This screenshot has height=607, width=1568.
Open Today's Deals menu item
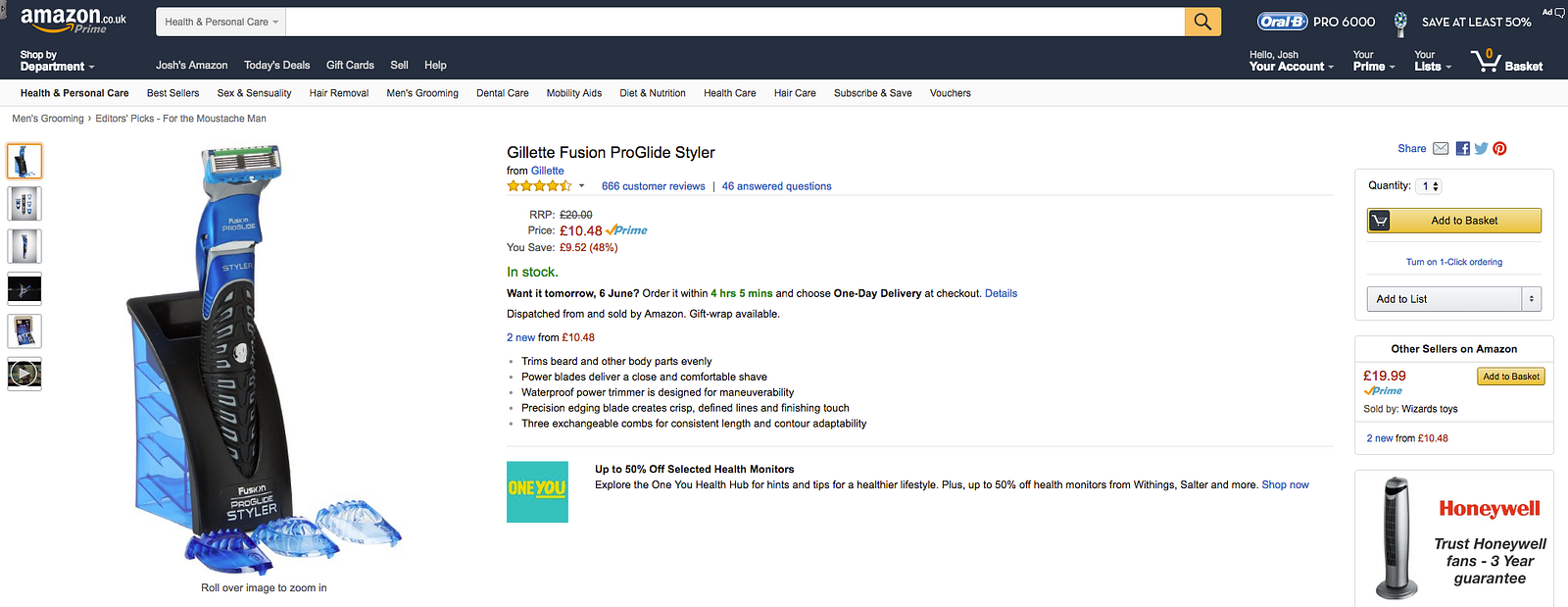(x=276, y=66)
